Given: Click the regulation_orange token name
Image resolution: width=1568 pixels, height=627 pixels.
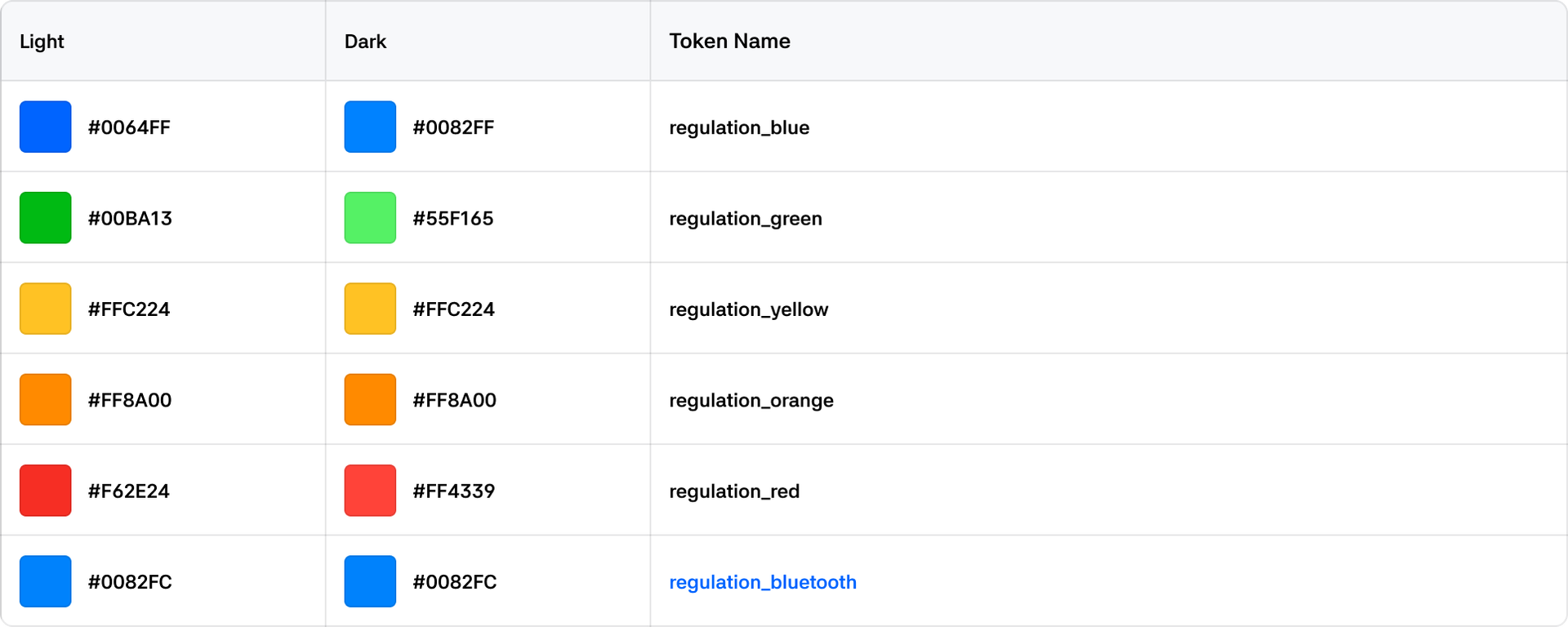Looking at the screenshot, I should click(x=751, y=401).
